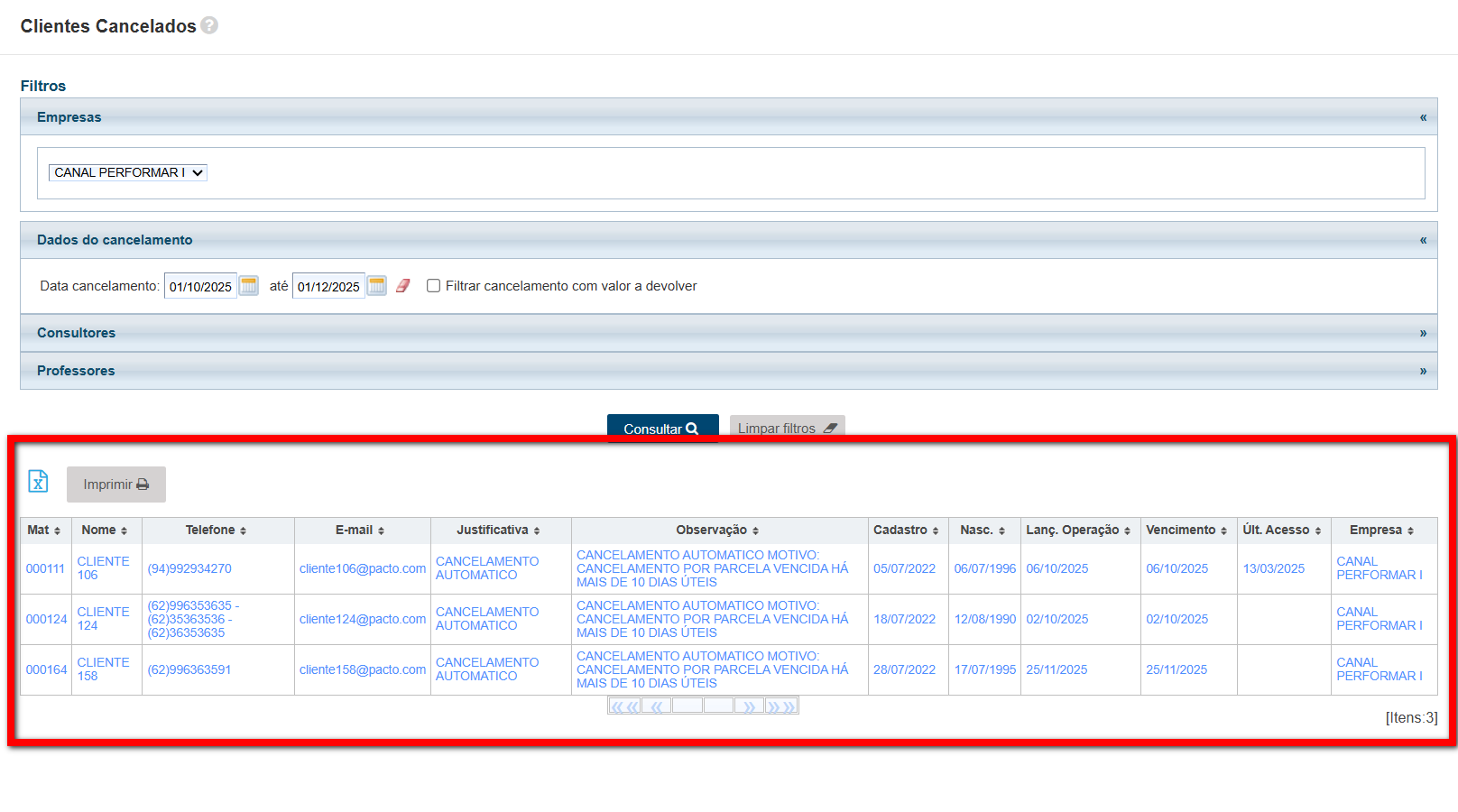Clear cancellation dates with red eraser icon
Image resolution: width=1458 pixels, height=812 pixels.
pos(403,286)
